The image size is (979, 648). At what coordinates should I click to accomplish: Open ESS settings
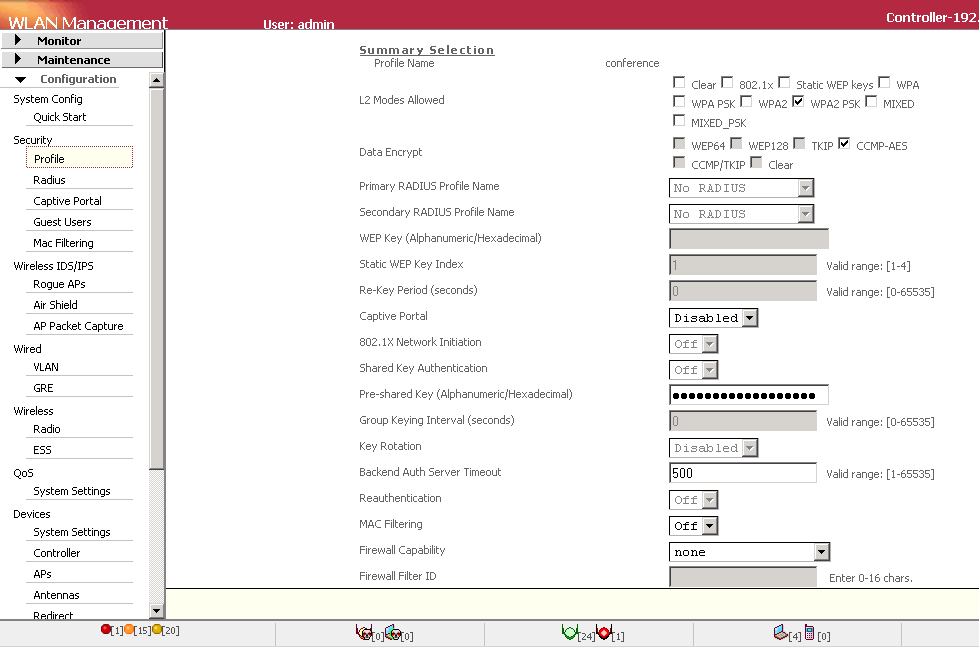click(x=42, y=450)
